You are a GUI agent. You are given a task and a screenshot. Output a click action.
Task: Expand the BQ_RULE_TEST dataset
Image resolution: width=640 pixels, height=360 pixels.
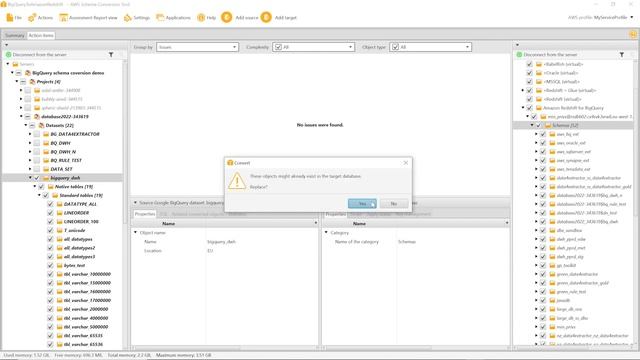coord(30,160)
